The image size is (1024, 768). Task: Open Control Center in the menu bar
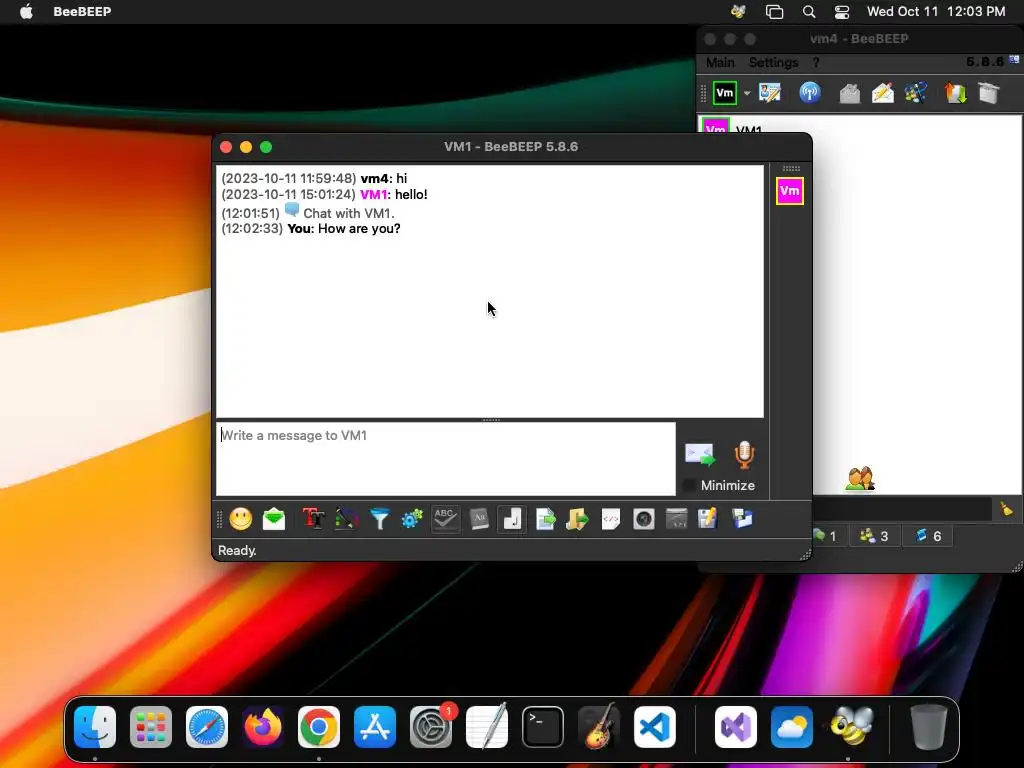[842, 11]
